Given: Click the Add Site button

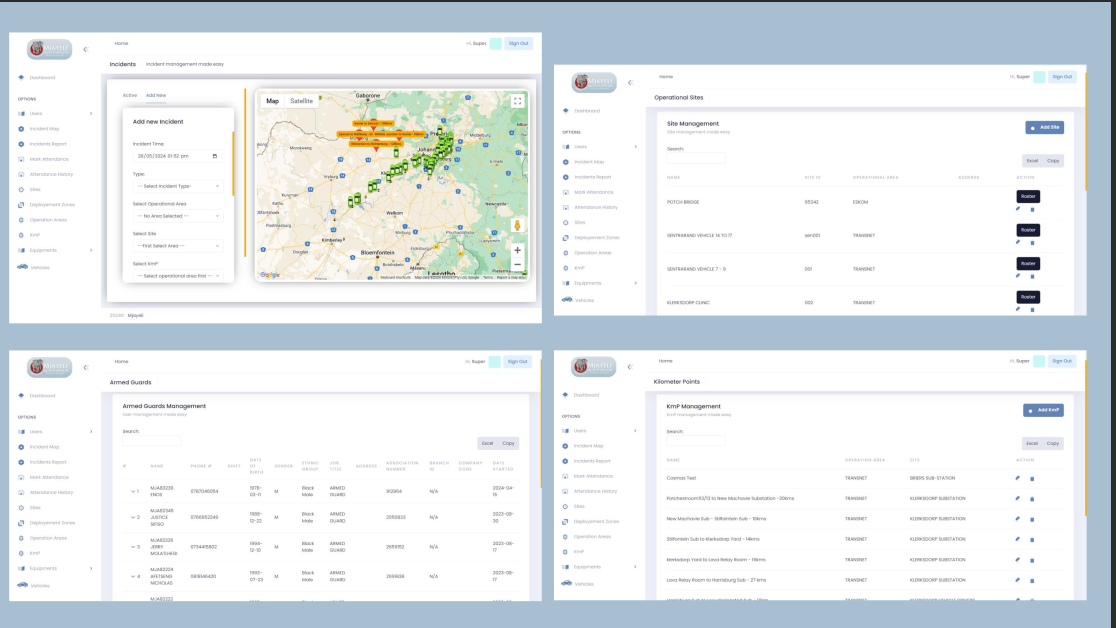Looking at the screenshot, I should pos(1044,128).
